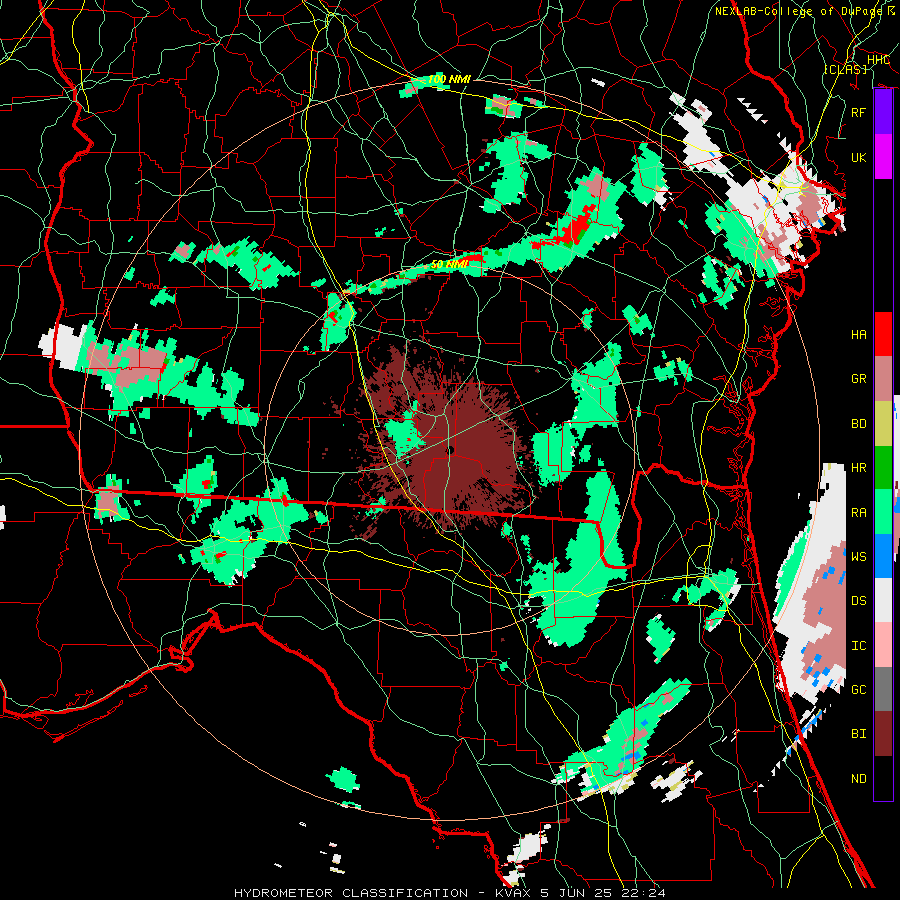This screenshot has height=900, width=900.
Task: Click the black radar site dot at center
Action: click(x=451, y=451)
